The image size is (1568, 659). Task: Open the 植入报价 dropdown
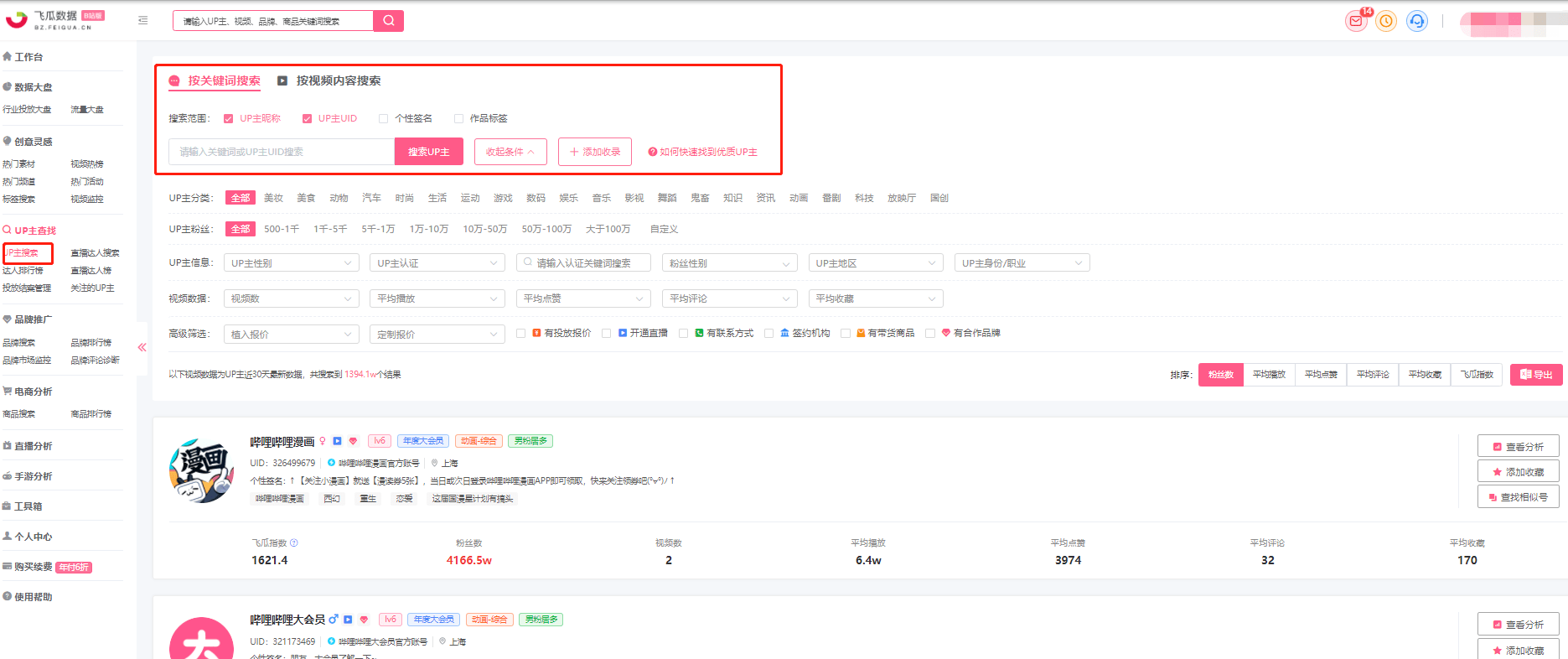[292, 335]
